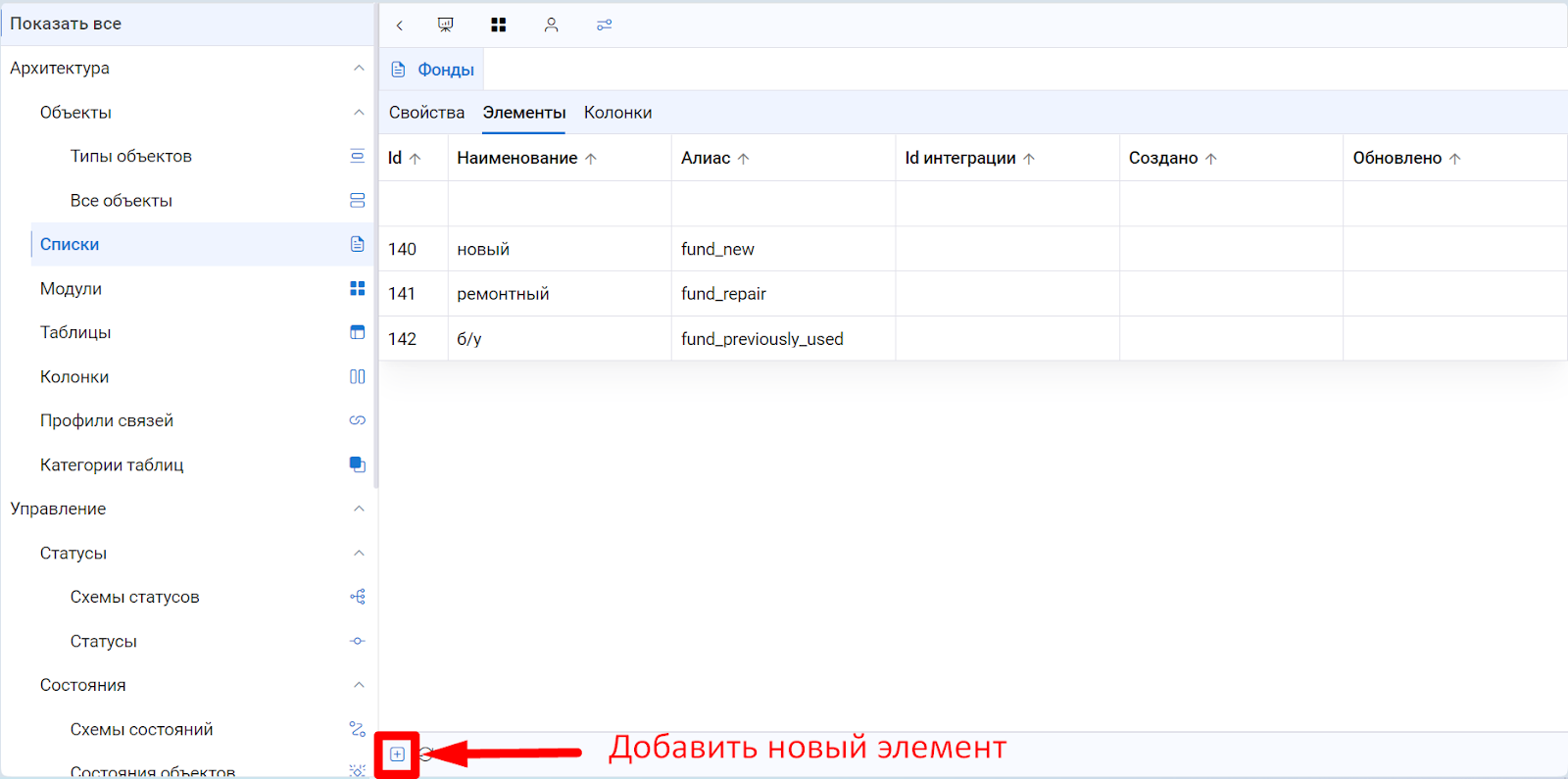Viewport: 1568px width, 779px height.
Task: Select the новый name cell
Action: pyautogui.click(x=560, y=249)
